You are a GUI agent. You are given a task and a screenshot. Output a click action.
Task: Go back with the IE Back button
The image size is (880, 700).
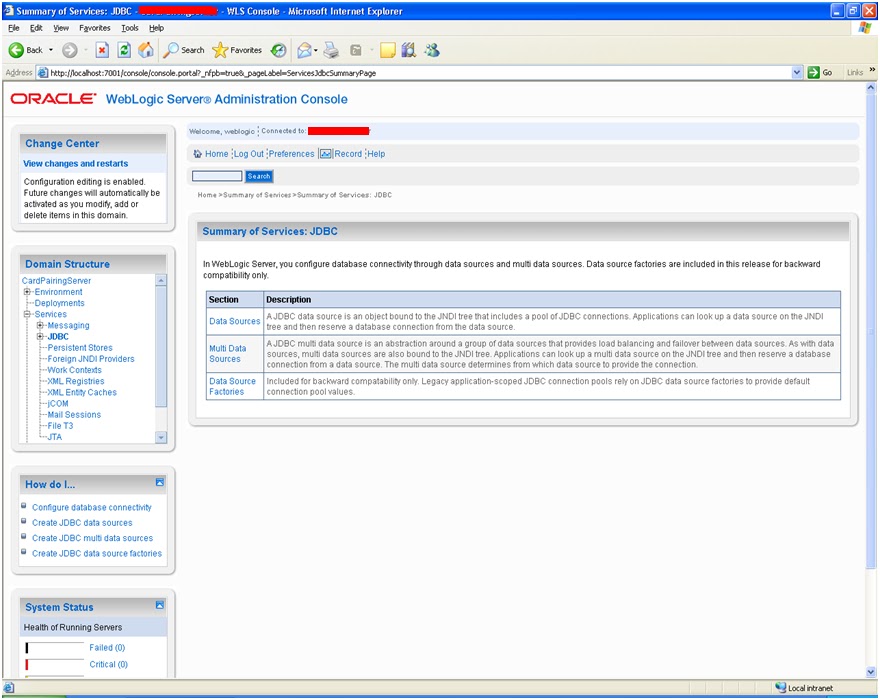pyautogui.click(x=25, y=50)
